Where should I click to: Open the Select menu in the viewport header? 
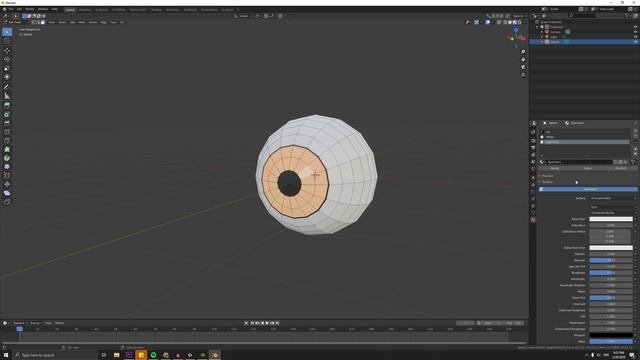pyautogui.click(x=62, y=22)
